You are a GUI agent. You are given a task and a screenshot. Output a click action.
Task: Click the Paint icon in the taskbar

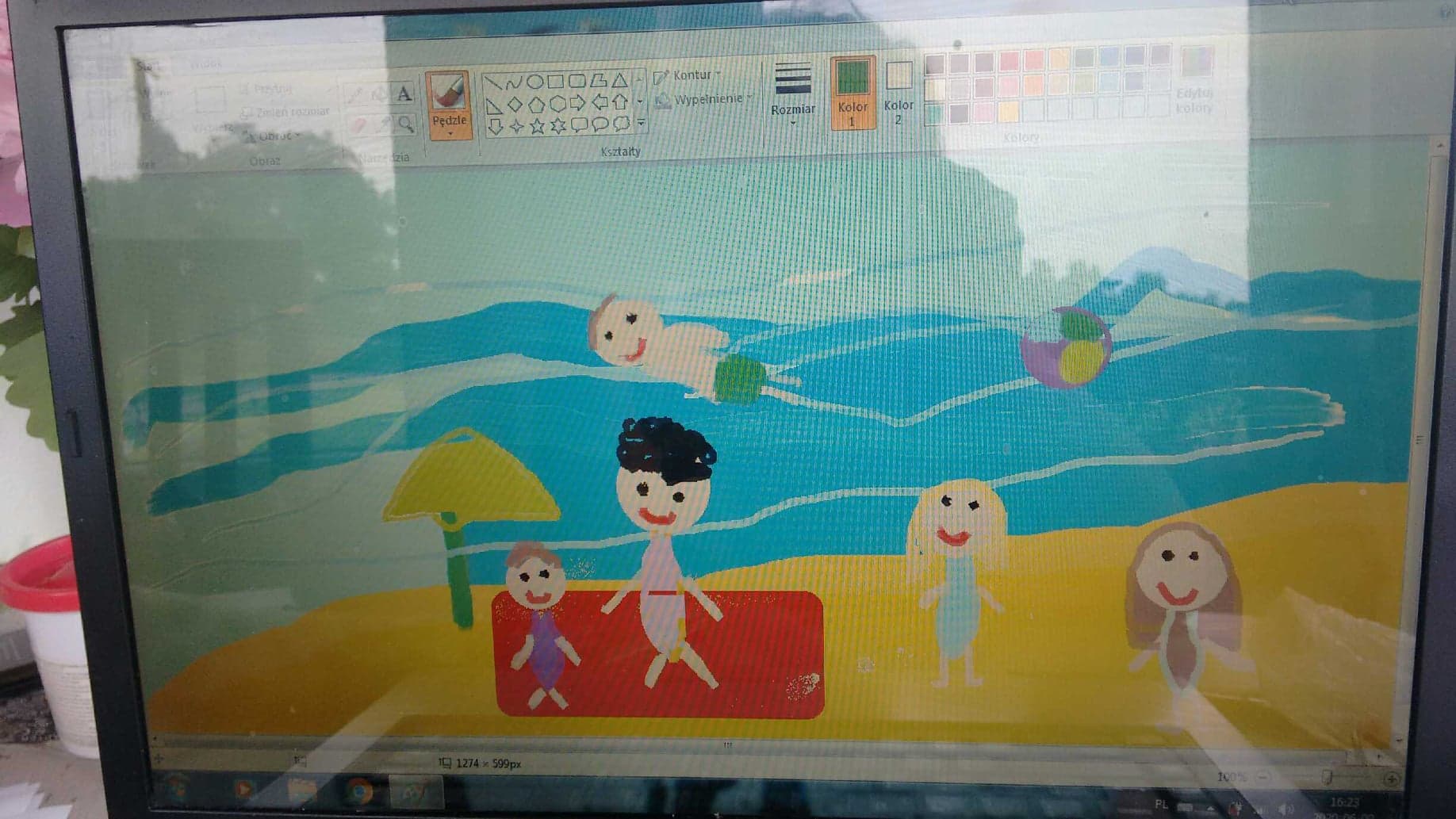pyautogui.click(x=416, y=791)
